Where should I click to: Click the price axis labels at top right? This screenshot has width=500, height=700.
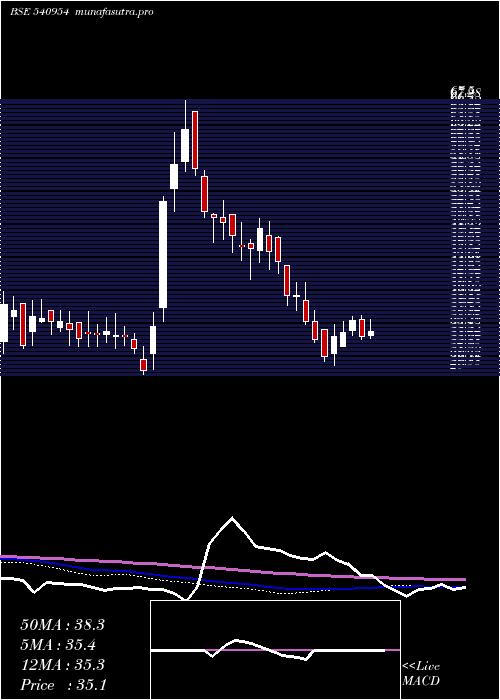click(466, 94)
